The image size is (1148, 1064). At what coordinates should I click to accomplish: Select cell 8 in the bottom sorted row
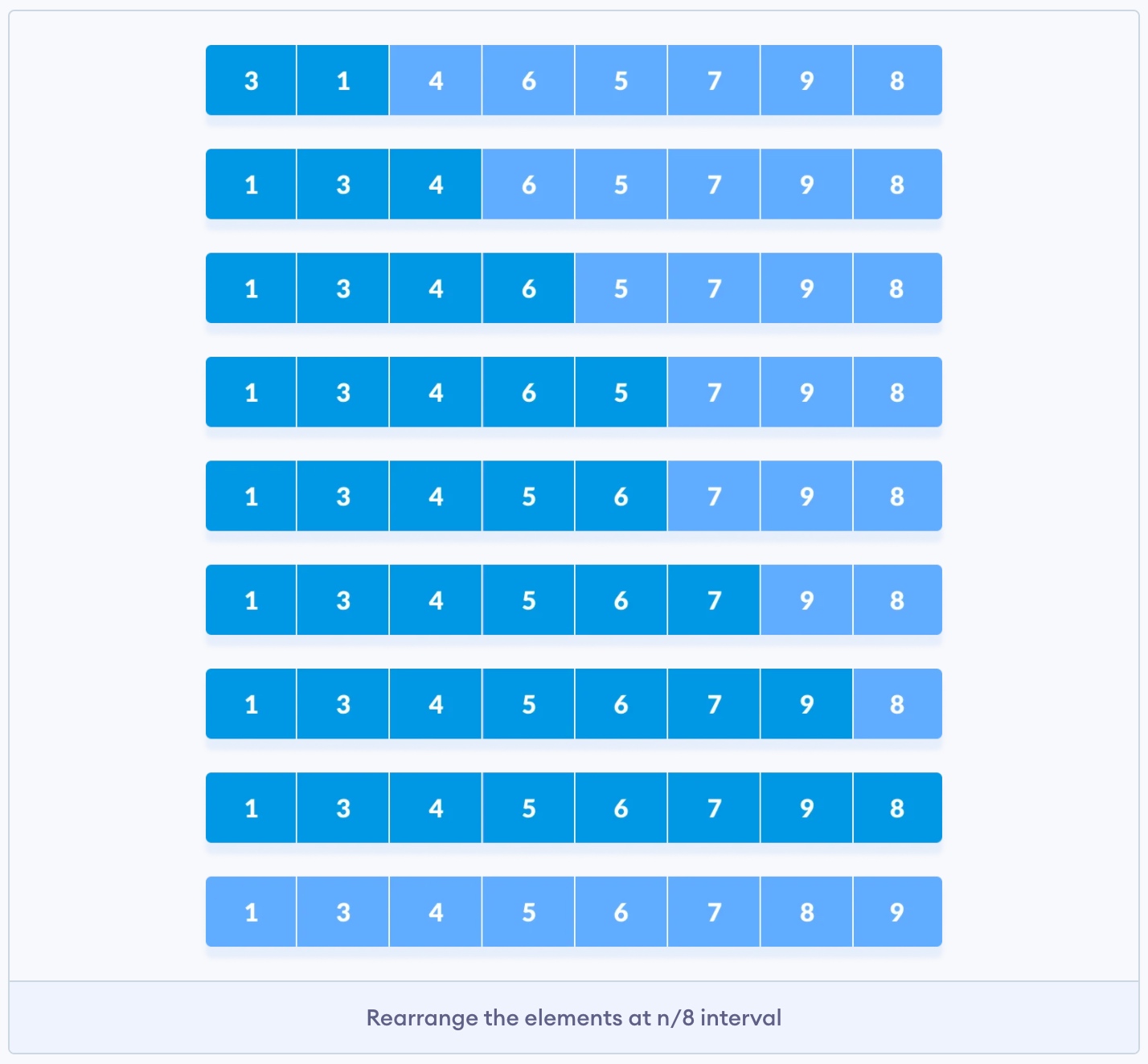(806, 912)
